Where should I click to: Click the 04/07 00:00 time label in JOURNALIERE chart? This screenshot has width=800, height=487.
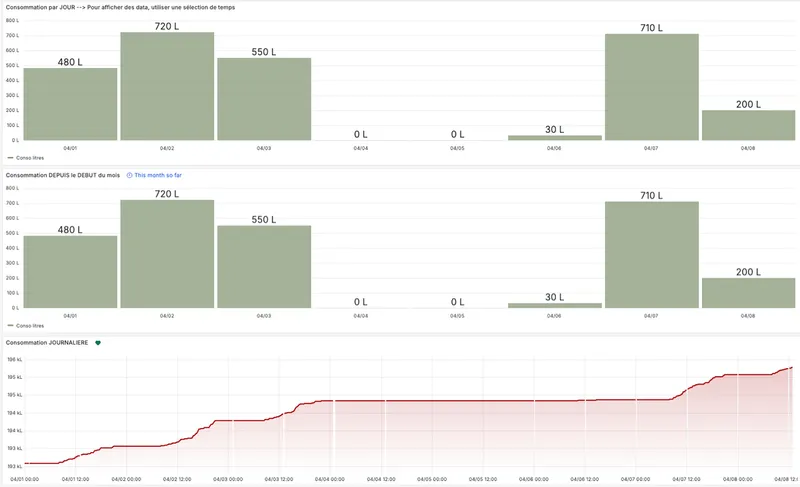click(x=636, y=479)
